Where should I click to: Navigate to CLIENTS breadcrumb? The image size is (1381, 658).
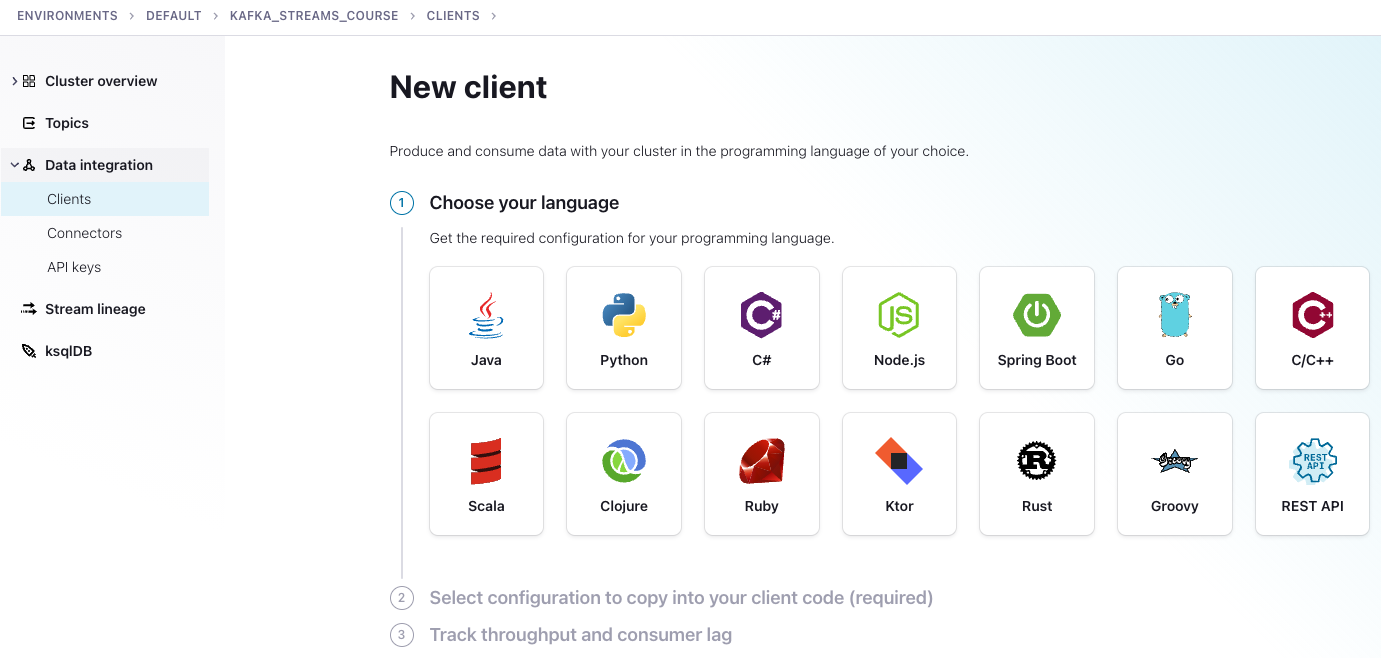(x=453, y=16)
